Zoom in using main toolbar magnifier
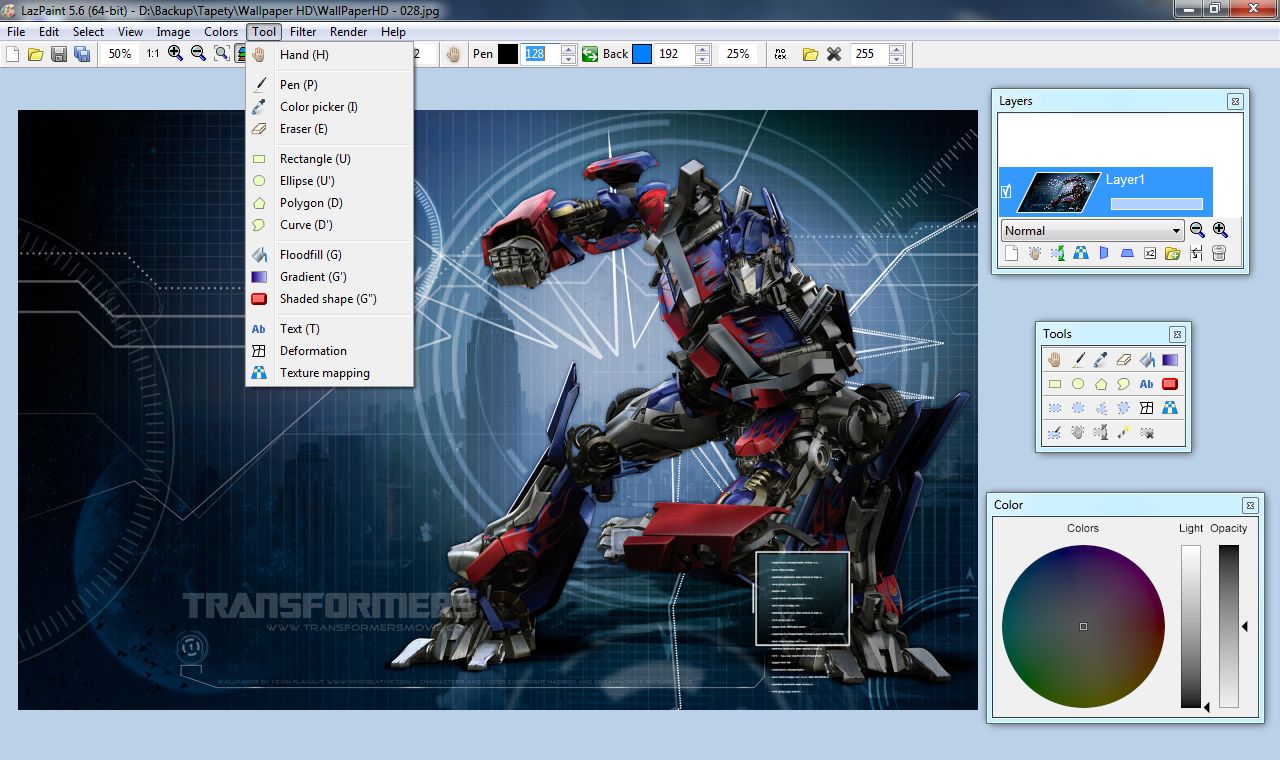 (x=176, y=54)
